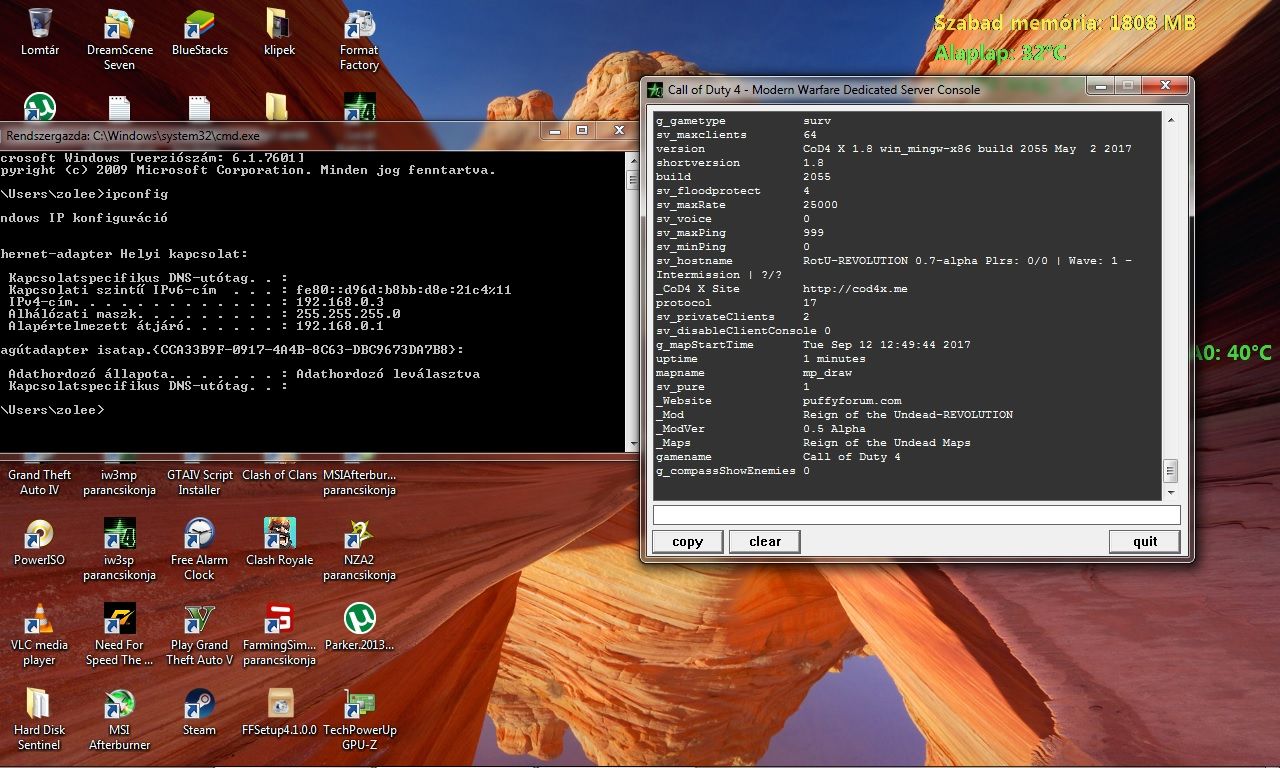
Task: Click the copy button in server console
Action: tap(687, 541)
